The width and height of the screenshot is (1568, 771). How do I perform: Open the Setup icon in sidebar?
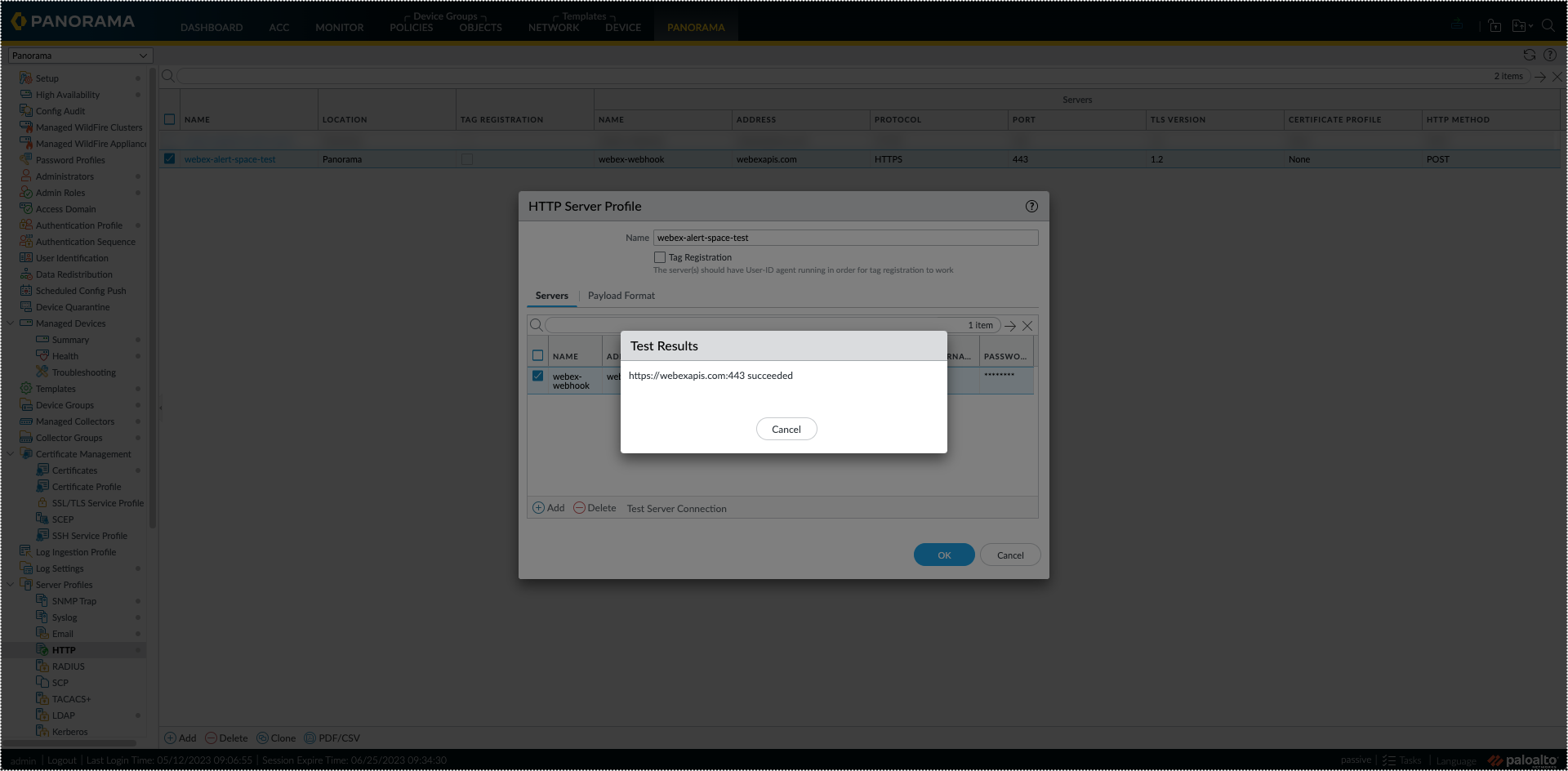click(x=26, y=78)
